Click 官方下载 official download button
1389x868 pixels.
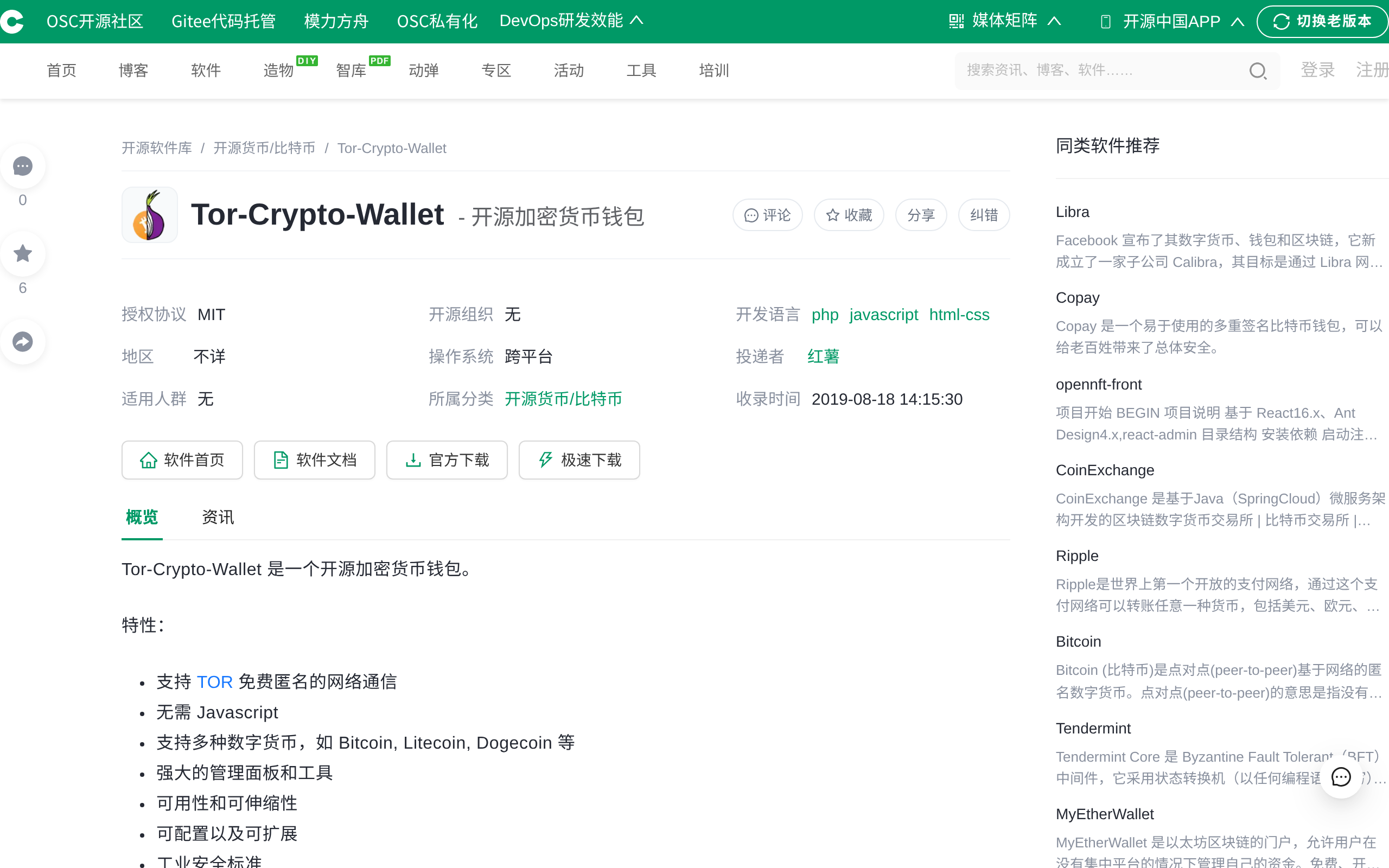point(447,460)
